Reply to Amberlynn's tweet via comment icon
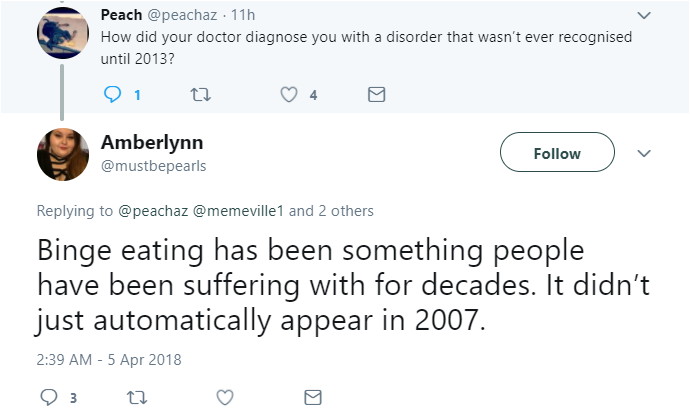 (x=49, y=397)
